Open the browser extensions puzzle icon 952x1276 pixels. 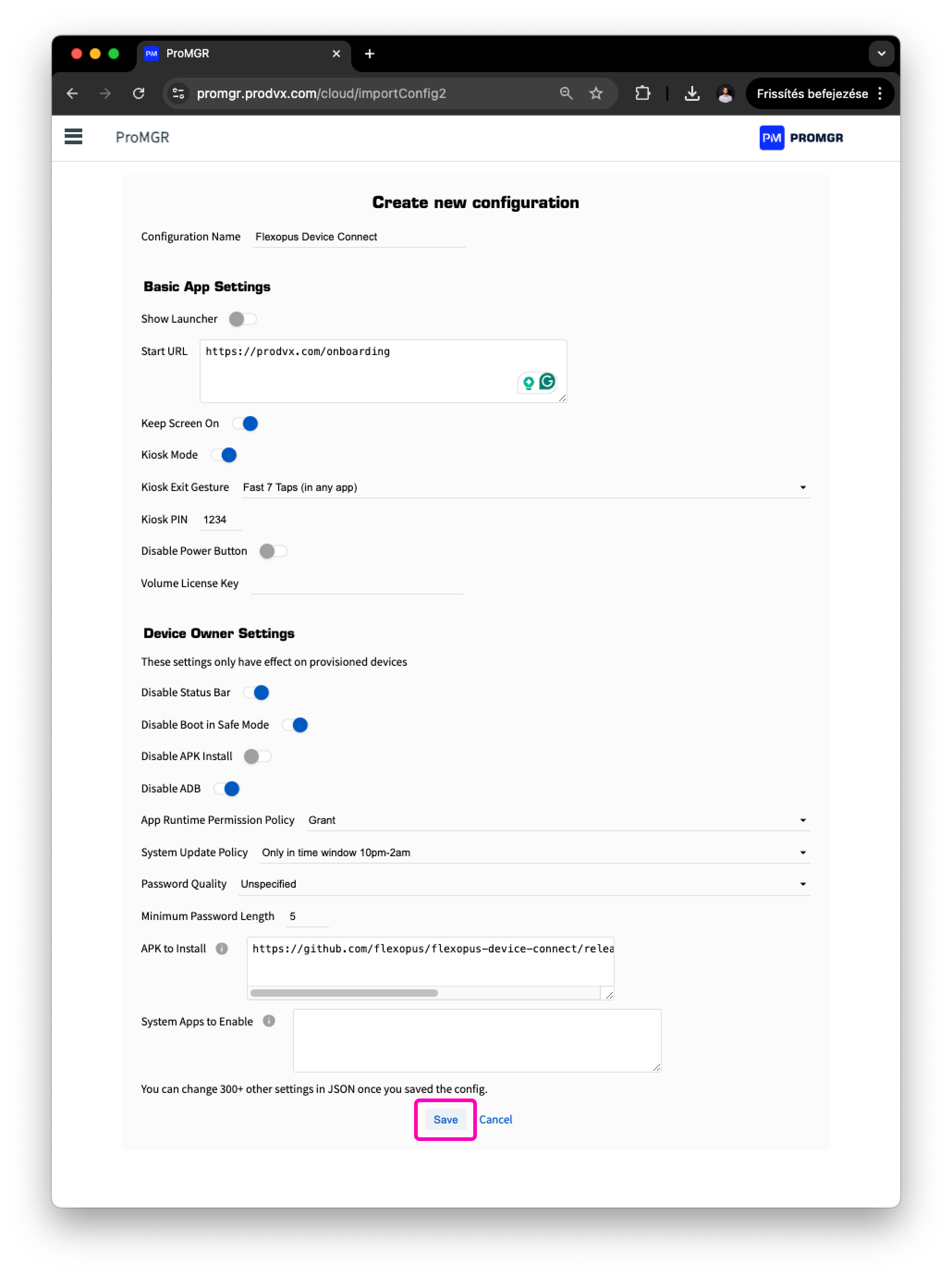[642, 93]
